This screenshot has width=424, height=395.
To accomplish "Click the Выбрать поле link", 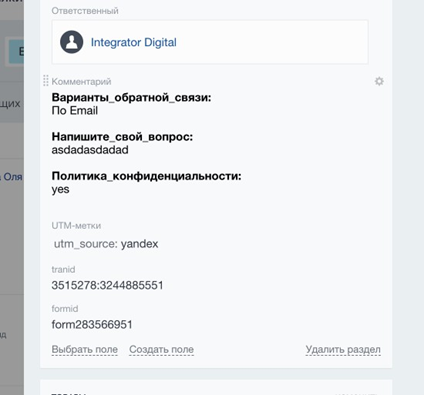I will click(85, 349).
